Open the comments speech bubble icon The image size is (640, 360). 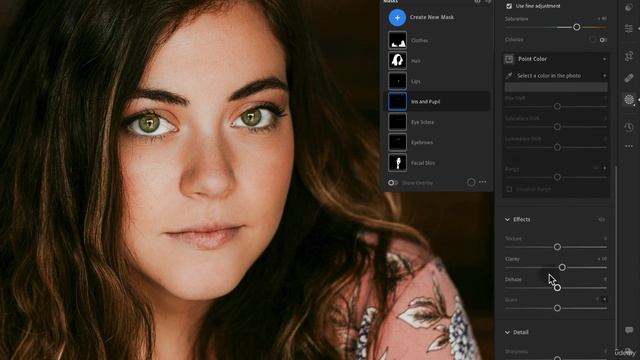click(629, 329)
